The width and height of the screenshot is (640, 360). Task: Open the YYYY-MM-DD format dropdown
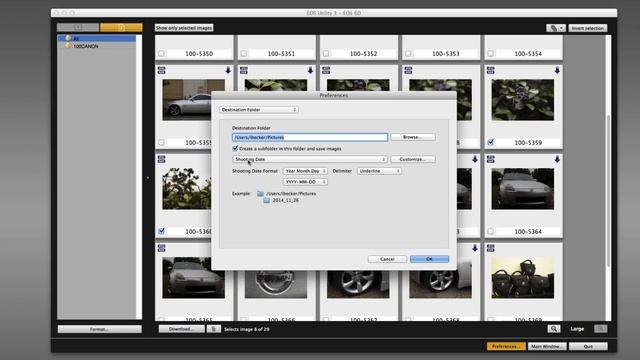pyautogui.click(x=305, y=182)
